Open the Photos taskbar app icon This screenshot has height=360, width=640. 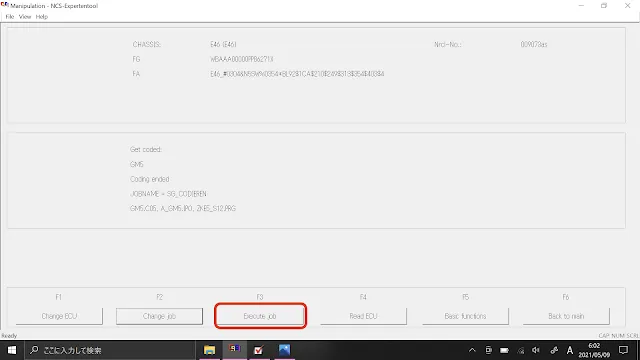[x=284, y=350]
